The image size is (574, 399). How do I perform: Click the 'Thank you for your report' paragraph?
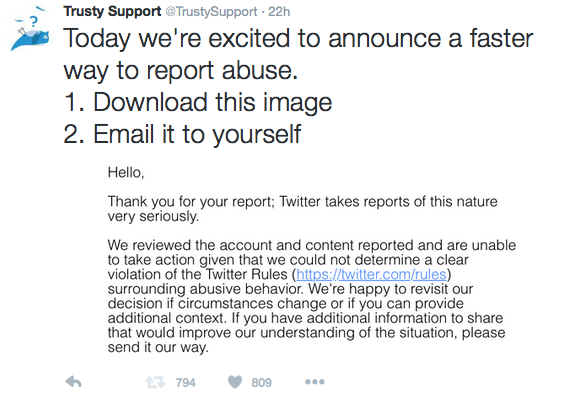pos(302,209)
